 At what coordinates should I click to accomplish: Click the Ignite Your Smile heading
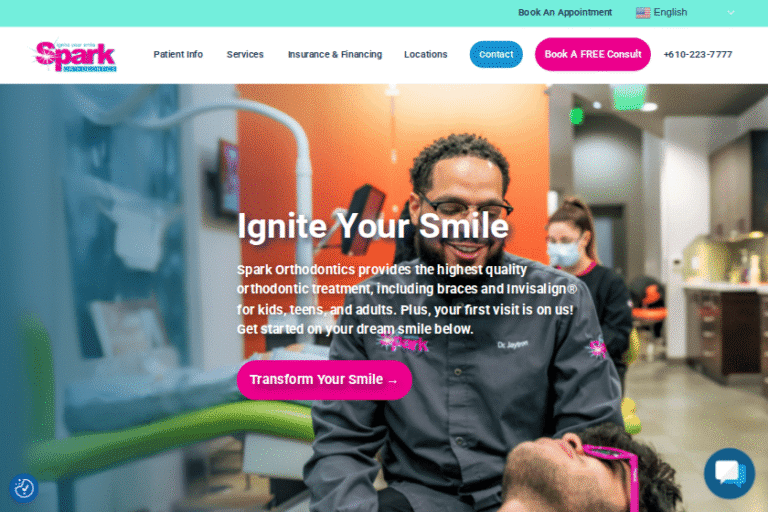click(373, 226)
